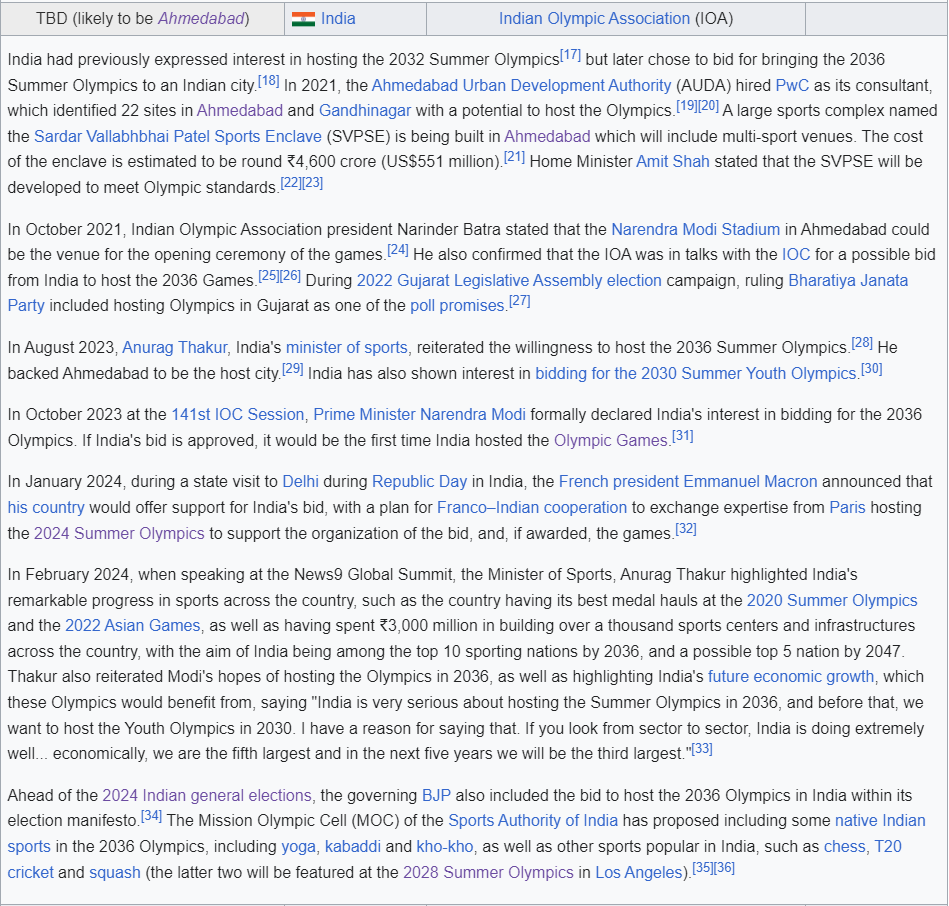Open citation reference [29]

coord(292,369)
